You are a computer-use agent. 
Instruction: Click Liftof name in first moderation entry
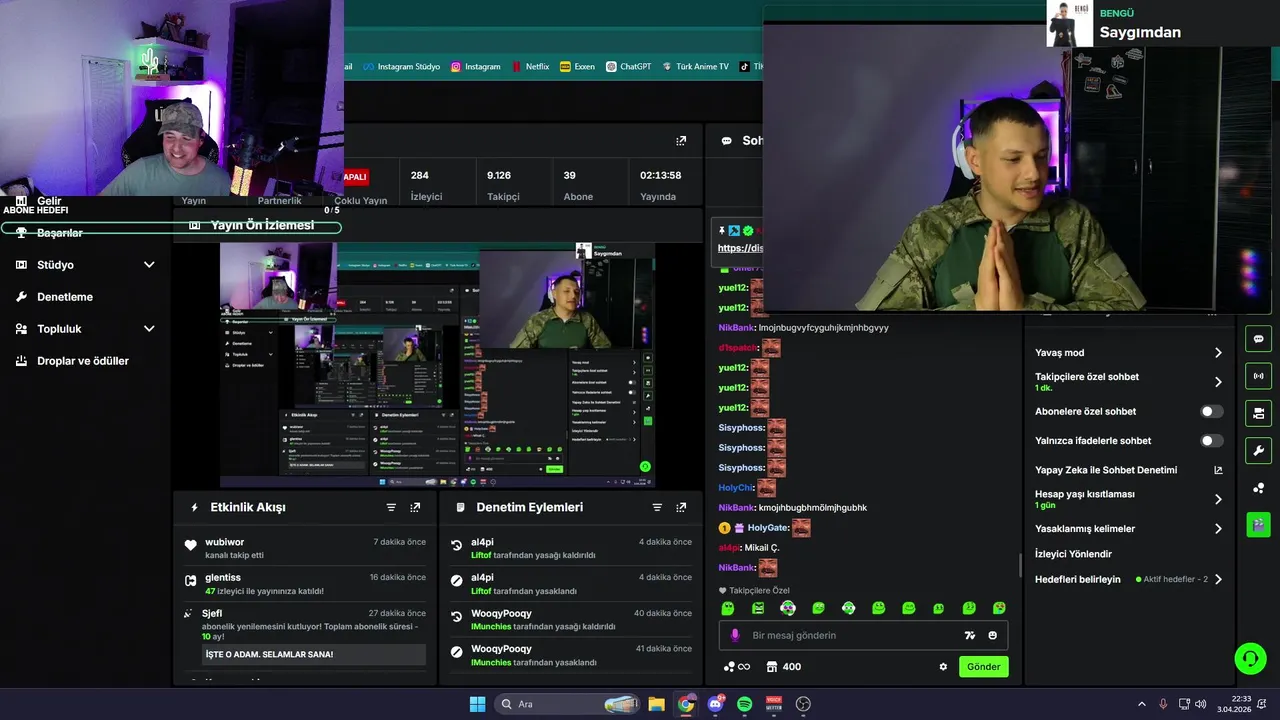point(481,555)
